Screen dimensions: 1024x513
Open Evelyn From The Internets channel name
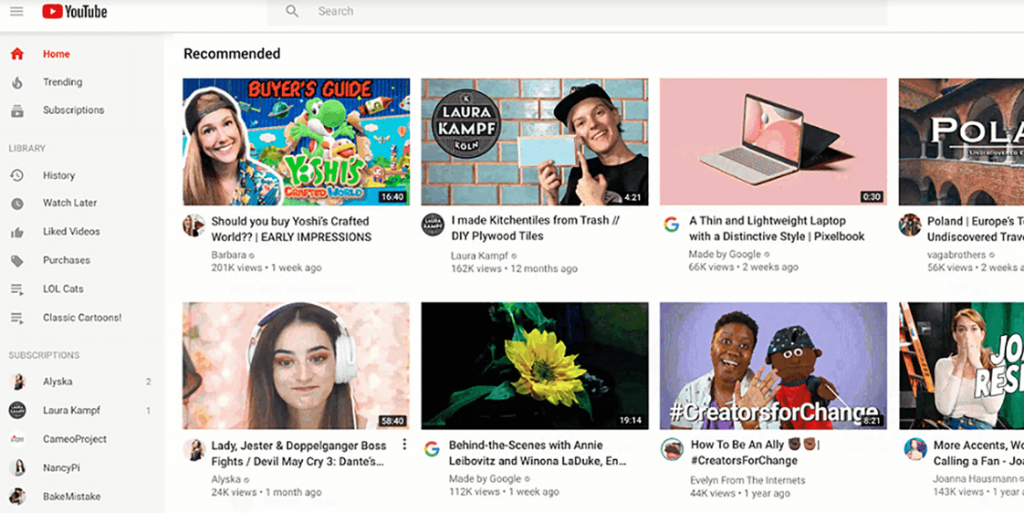tap(748, 480)
